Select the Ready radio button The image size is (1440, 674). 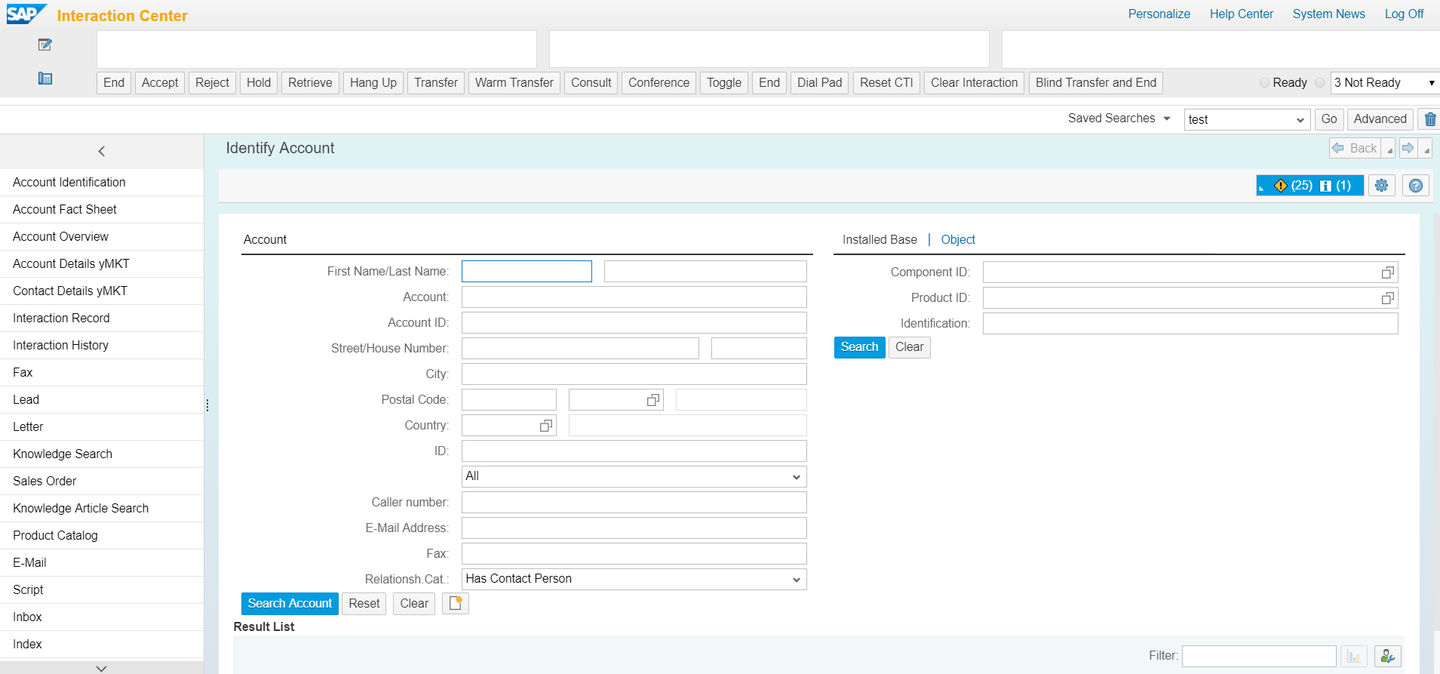(x=1263, y=83)
